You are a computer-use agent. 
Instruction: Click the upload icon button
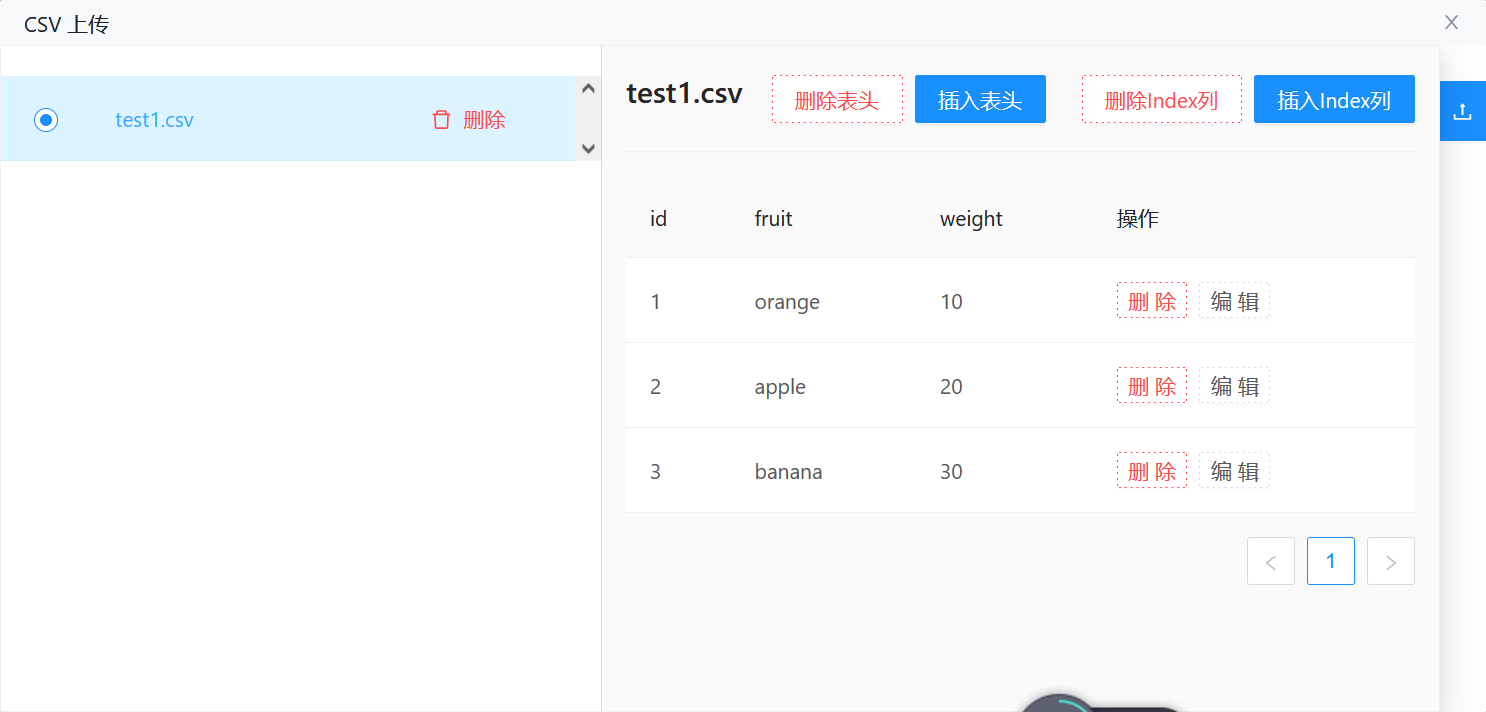coord(1462,111)
